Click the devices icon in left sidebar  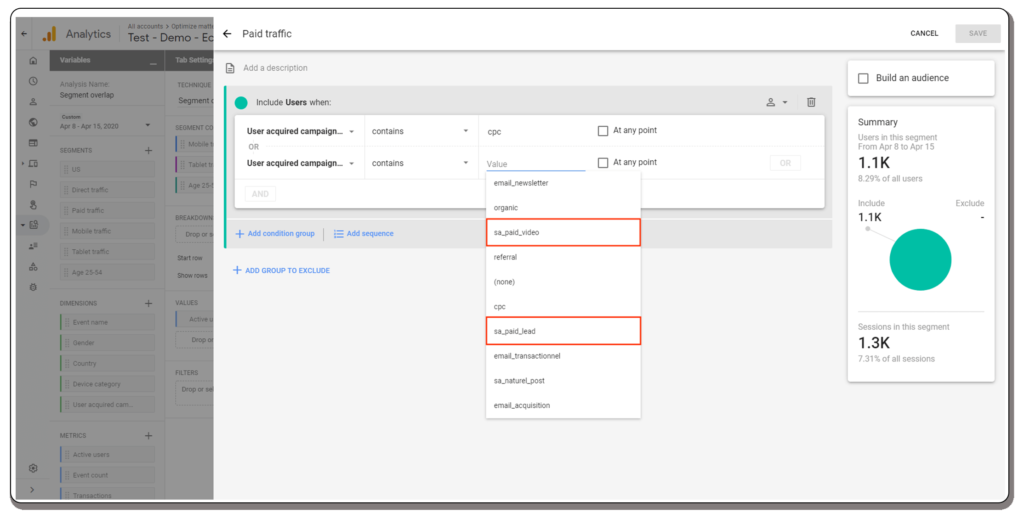point(33,163)
